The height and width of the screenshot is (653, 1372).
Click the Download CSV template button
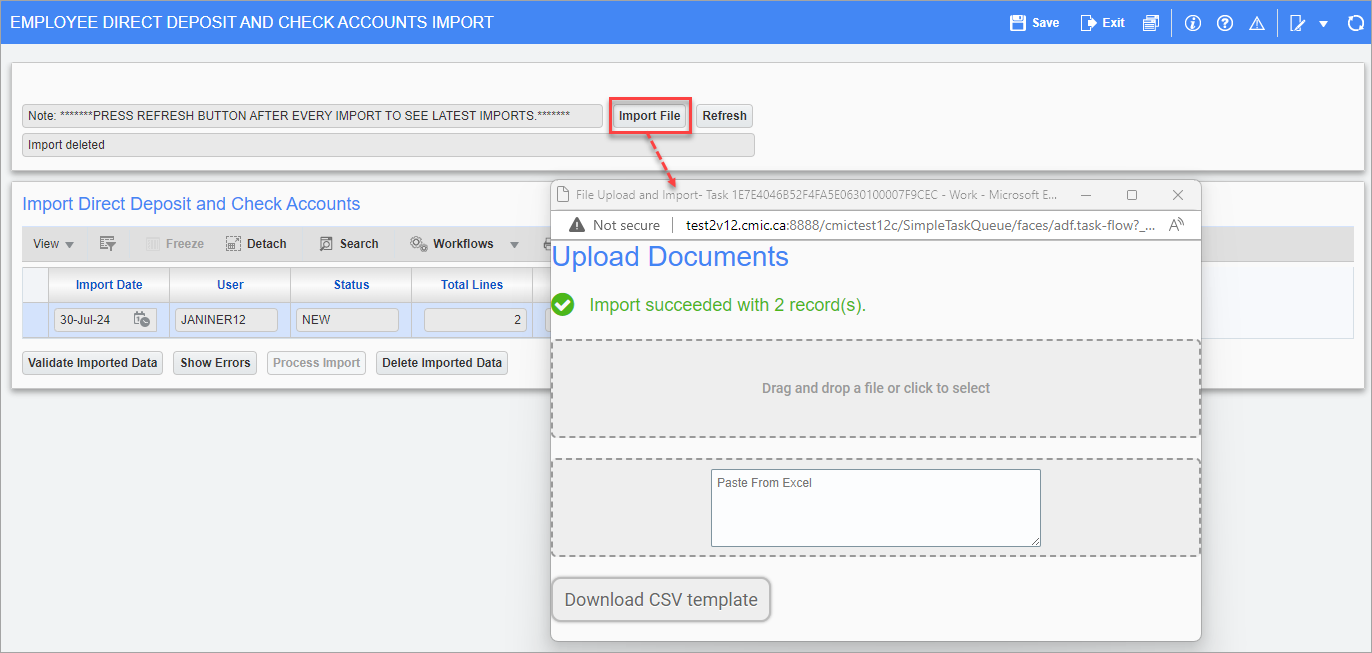[661, 600]
